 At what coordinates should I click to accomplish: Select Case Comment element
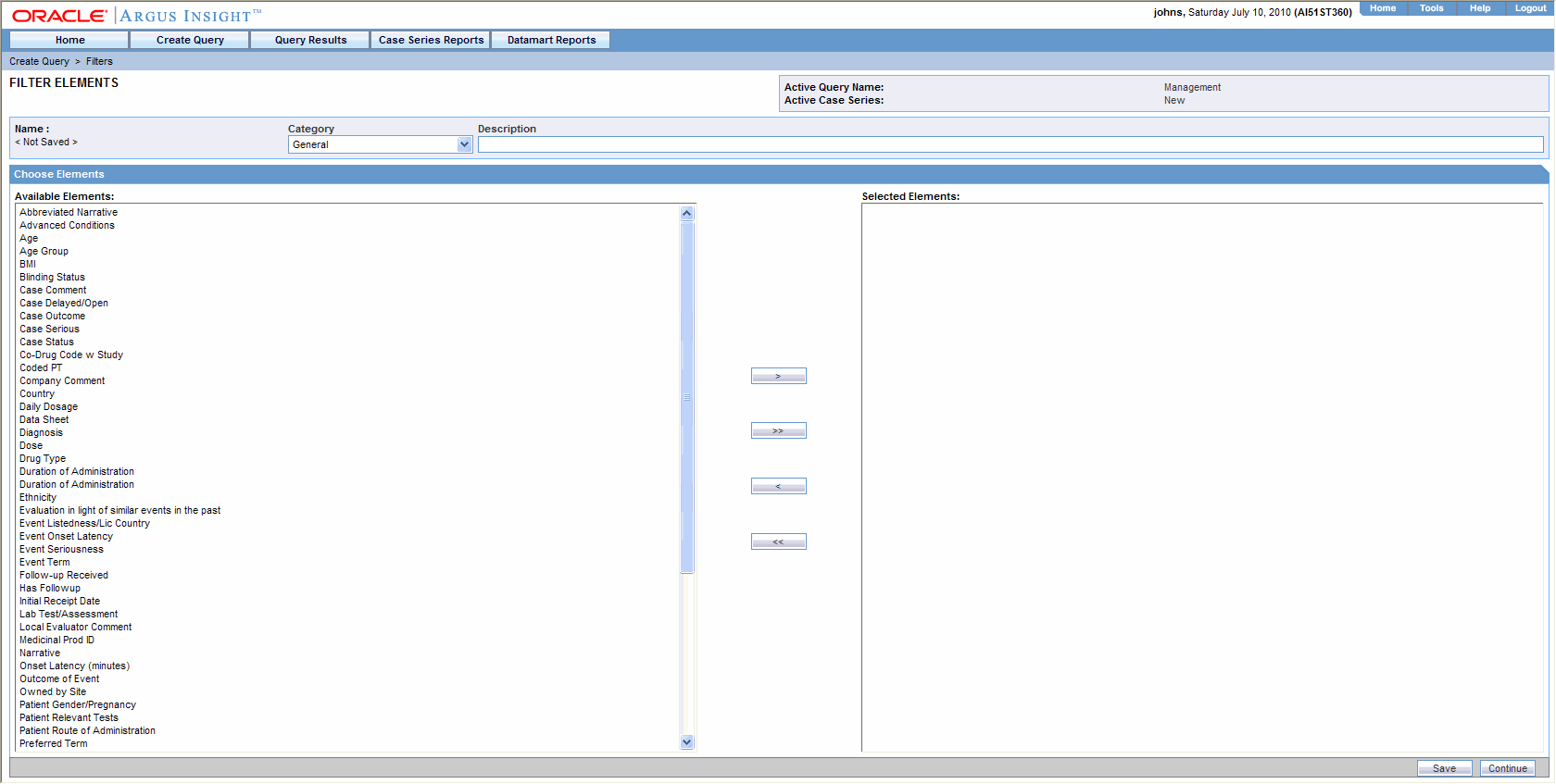[x=53, y=290]
